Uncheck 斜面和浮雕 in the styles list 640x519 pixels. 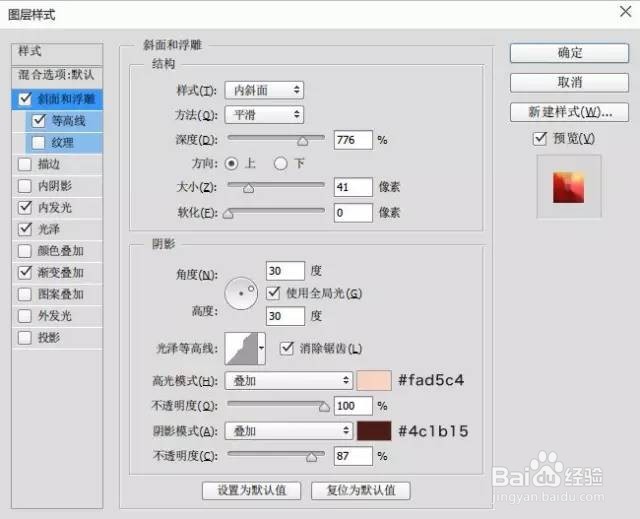click(25, 99)
